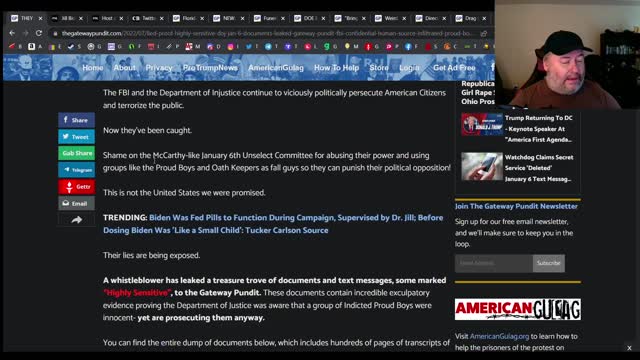Close the NEW tab
The image size is (640, 360).
pos(242,18)
